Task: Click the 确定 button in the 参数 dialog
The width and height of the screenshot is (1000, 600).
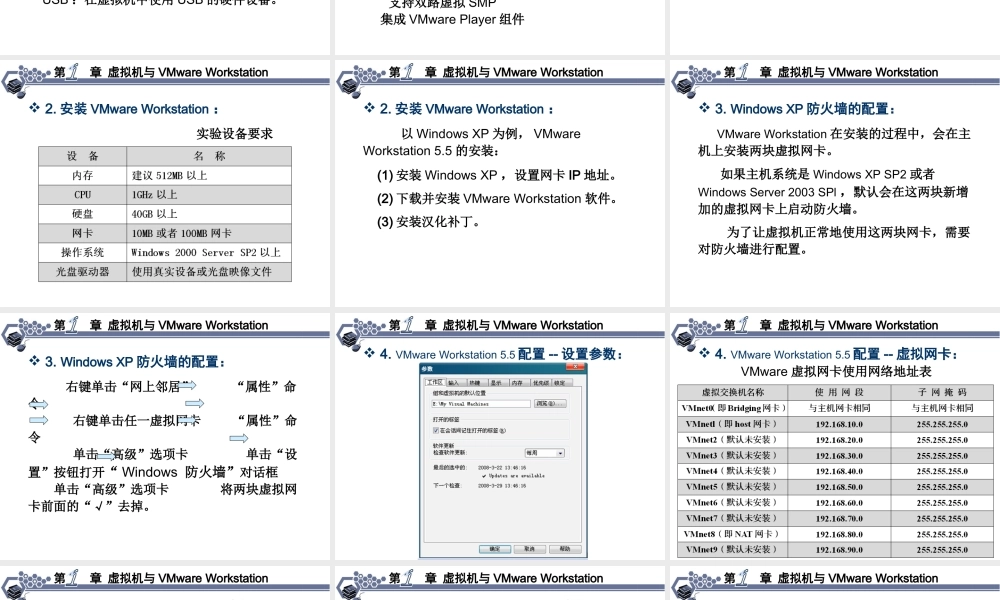Action: (x=495, y=549)
